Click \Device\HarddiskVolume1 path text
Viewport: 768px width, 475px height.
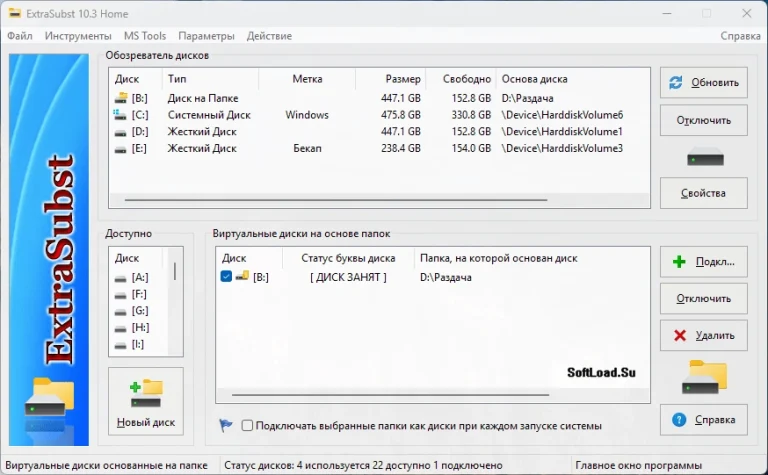pos(562,132)
